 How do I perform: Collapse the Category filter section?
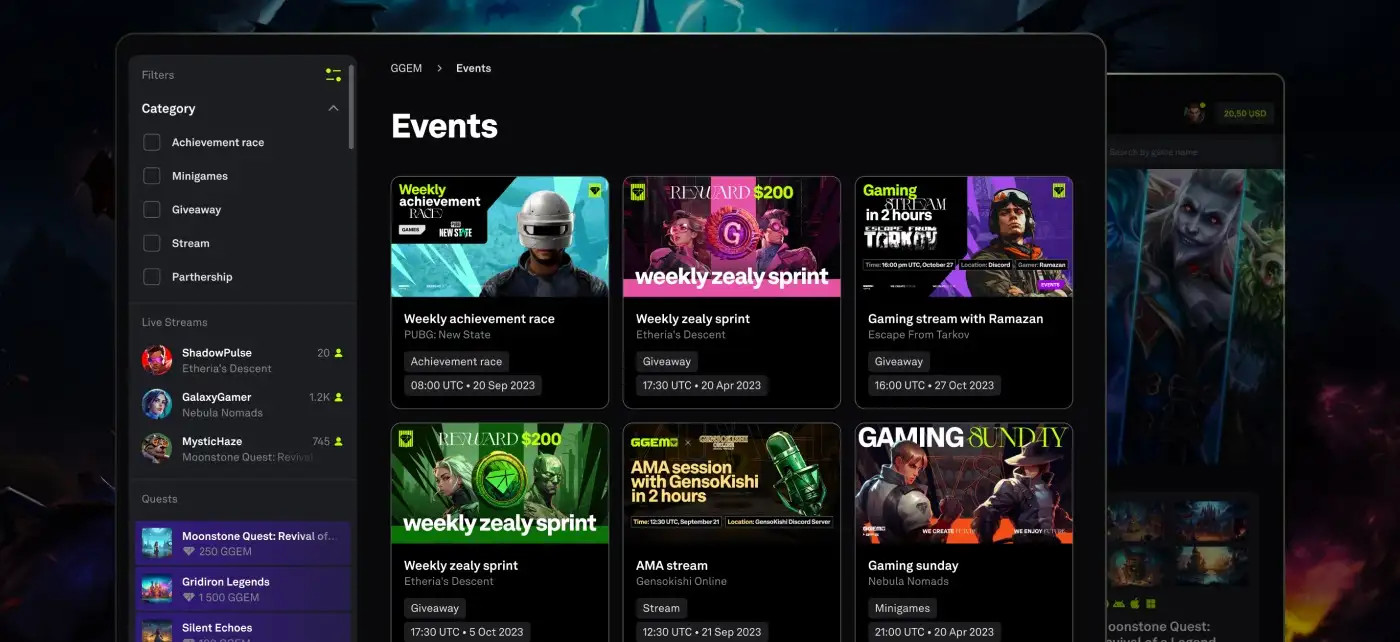click(333, 108)
